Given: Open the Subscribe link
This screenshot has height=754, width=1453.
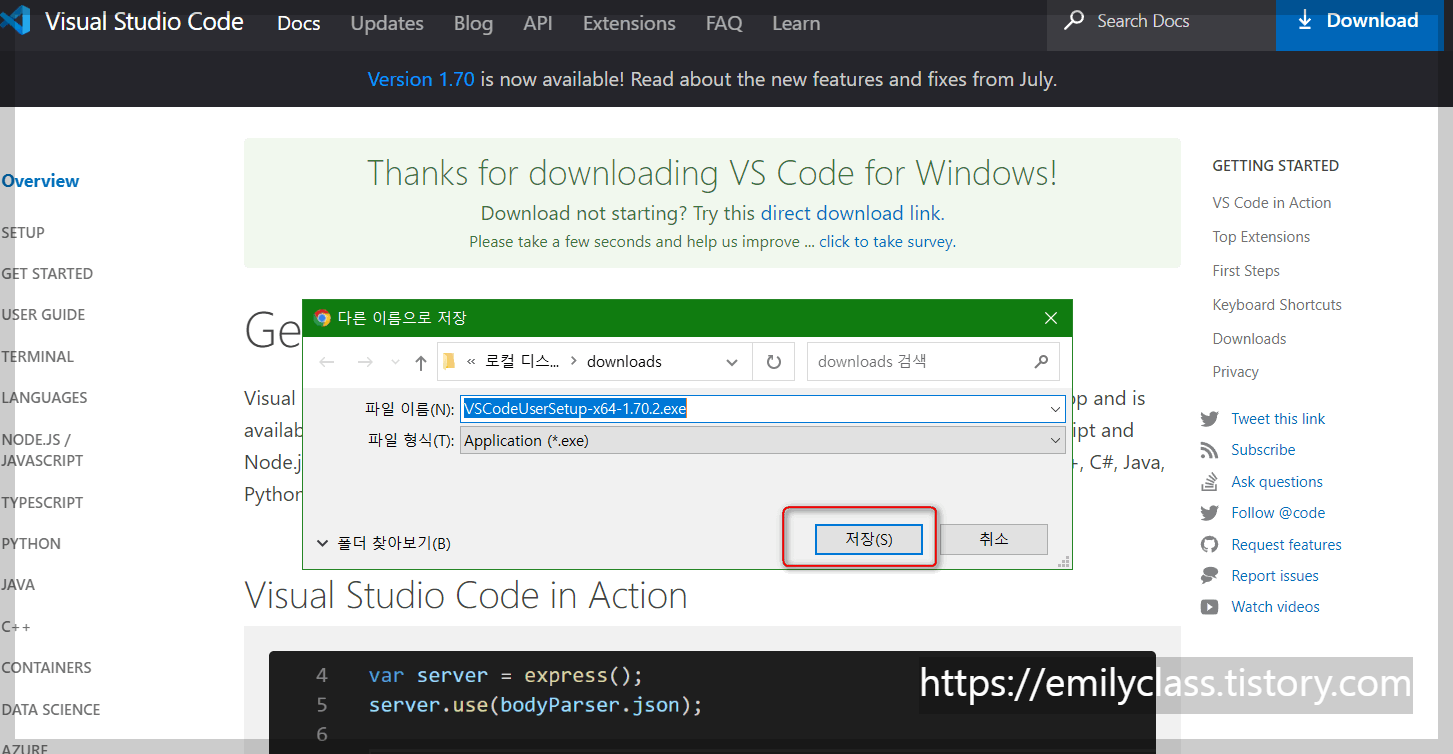Looking at the screenshot, I should [1263, 450].
